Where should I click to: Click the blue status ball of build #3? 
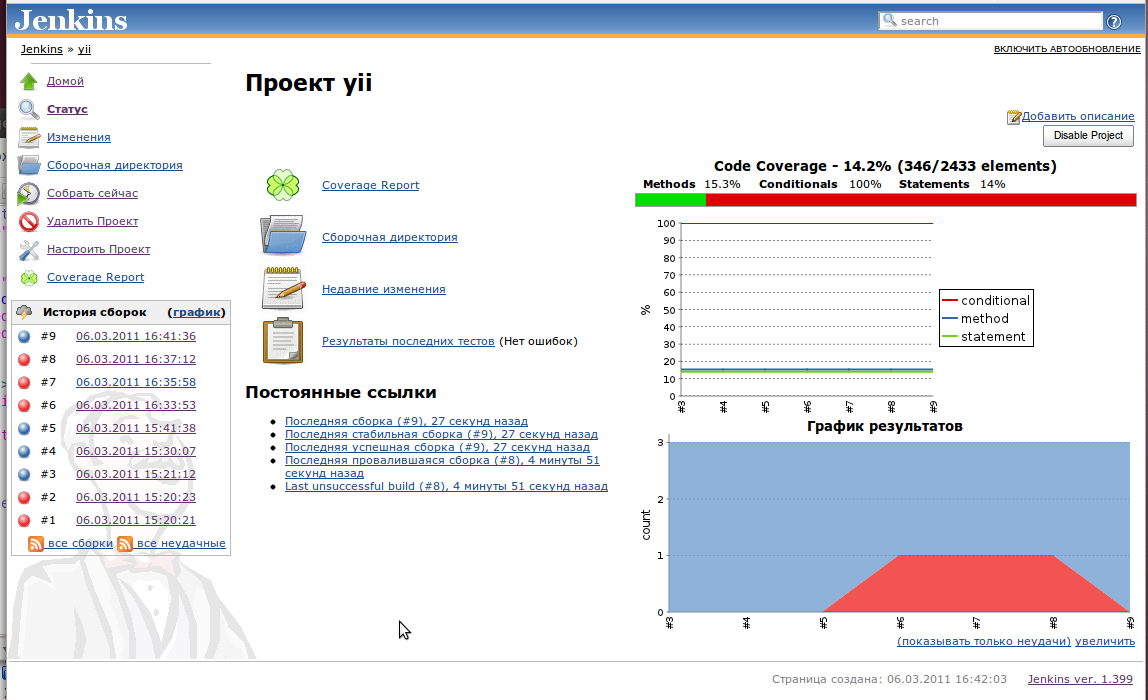pos(24,474)
